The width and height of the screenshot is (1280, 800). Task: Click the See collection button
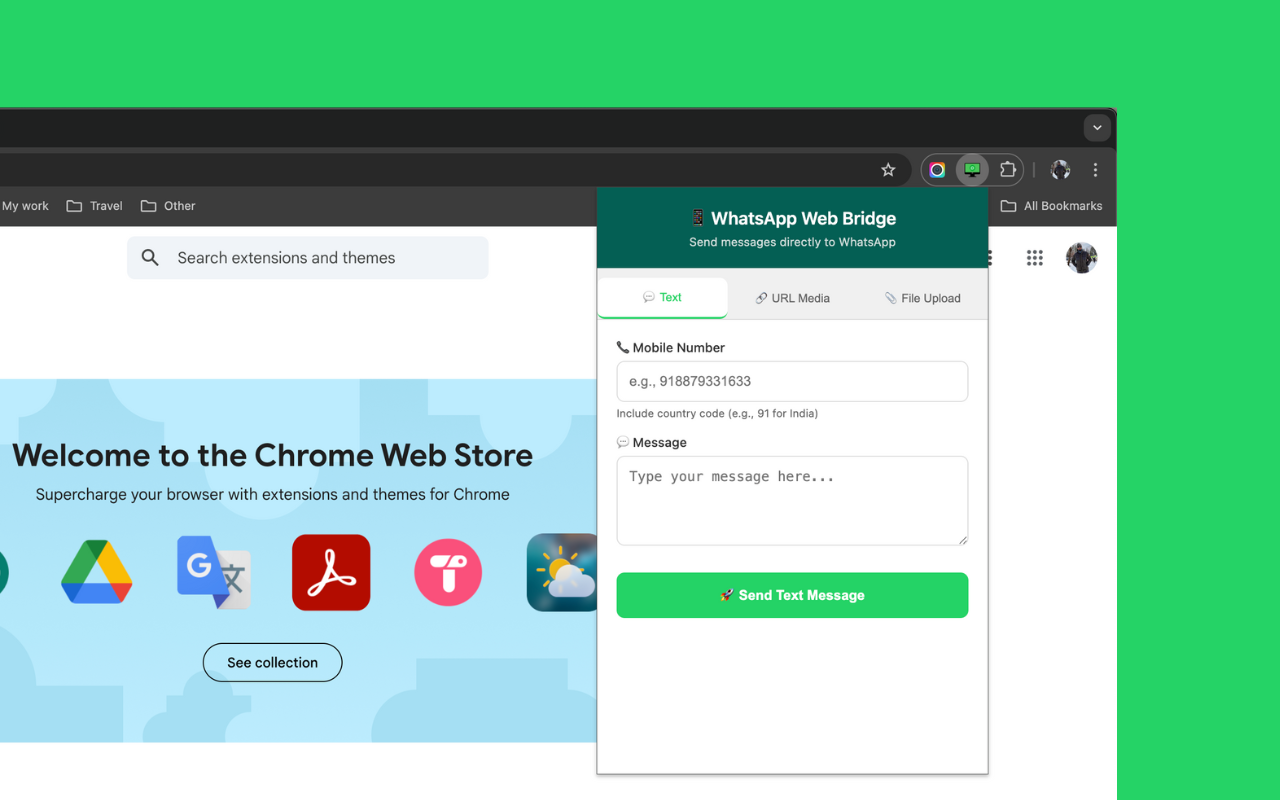point(272,662)
